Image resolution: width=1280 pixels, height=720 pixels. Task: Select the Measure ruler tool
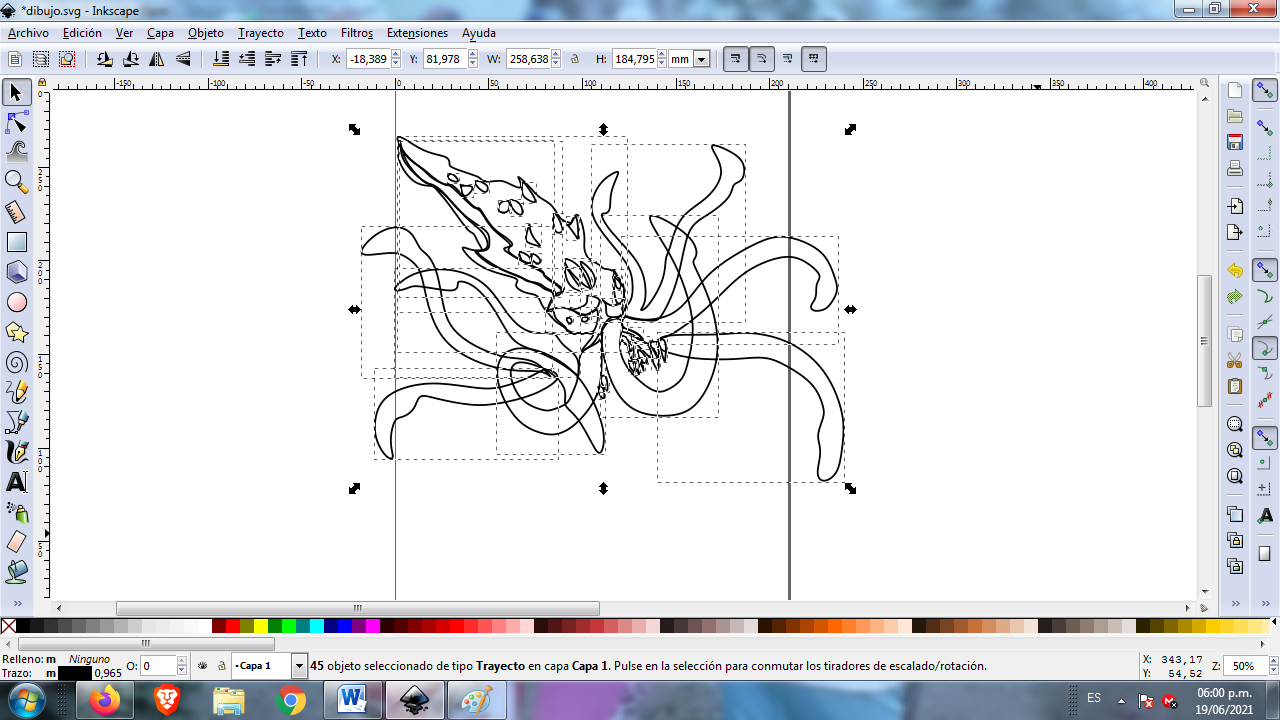click(x=16, y=212)
